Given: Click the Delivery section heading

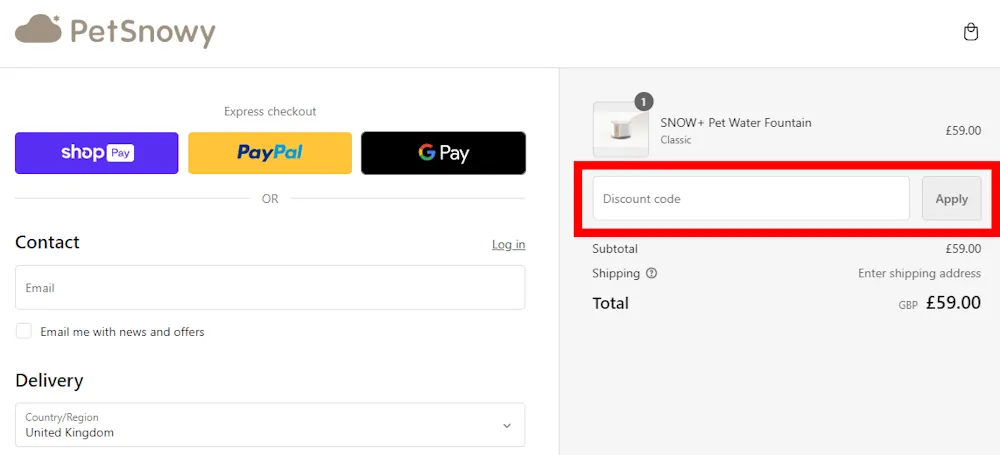Looking at the screenshot, I should [49, 380].
